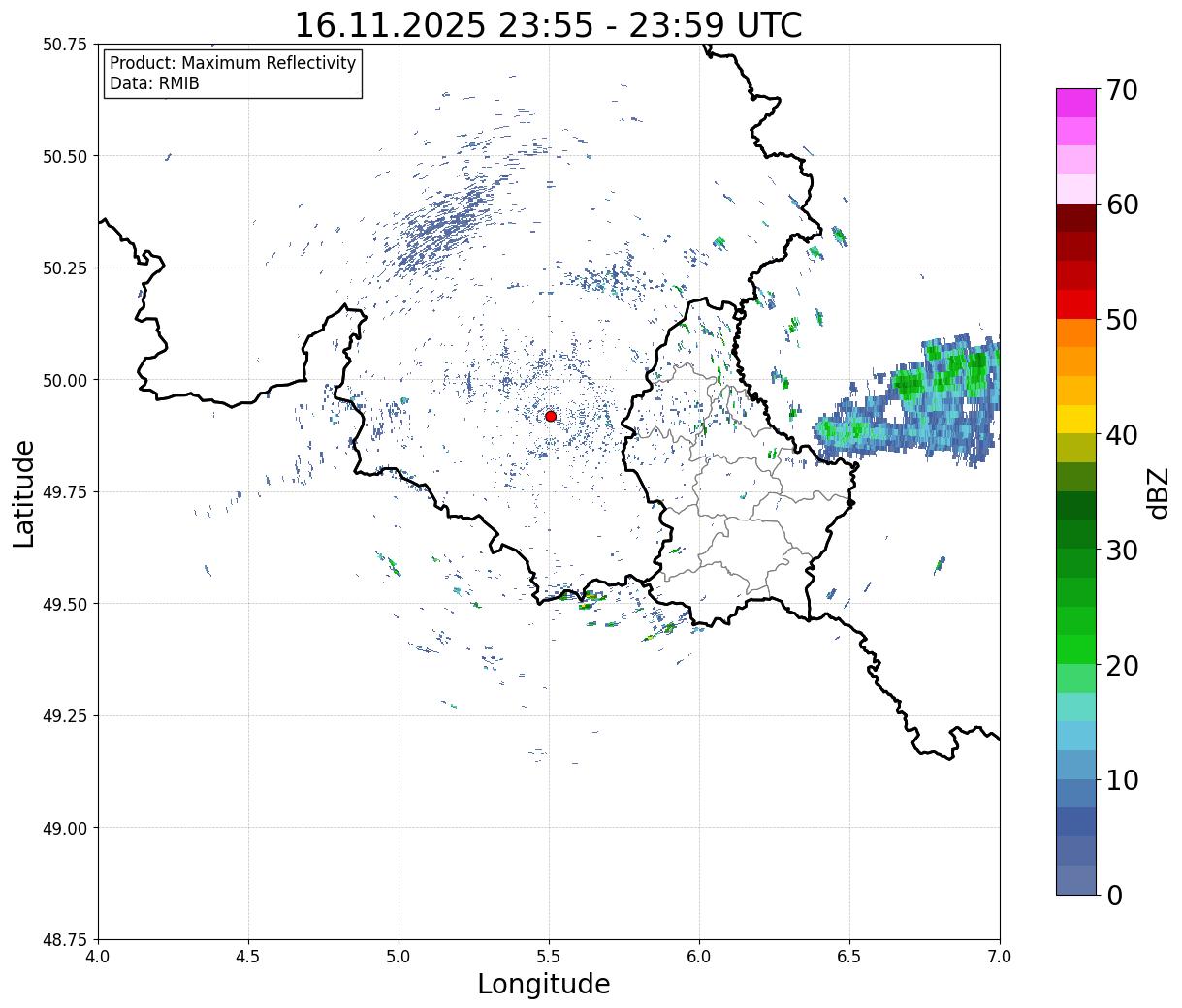The height and width of the screenshot is (1008, 1182).
Task: Click the 'dBZ' colorbar label
Action: pos(1158,491)
